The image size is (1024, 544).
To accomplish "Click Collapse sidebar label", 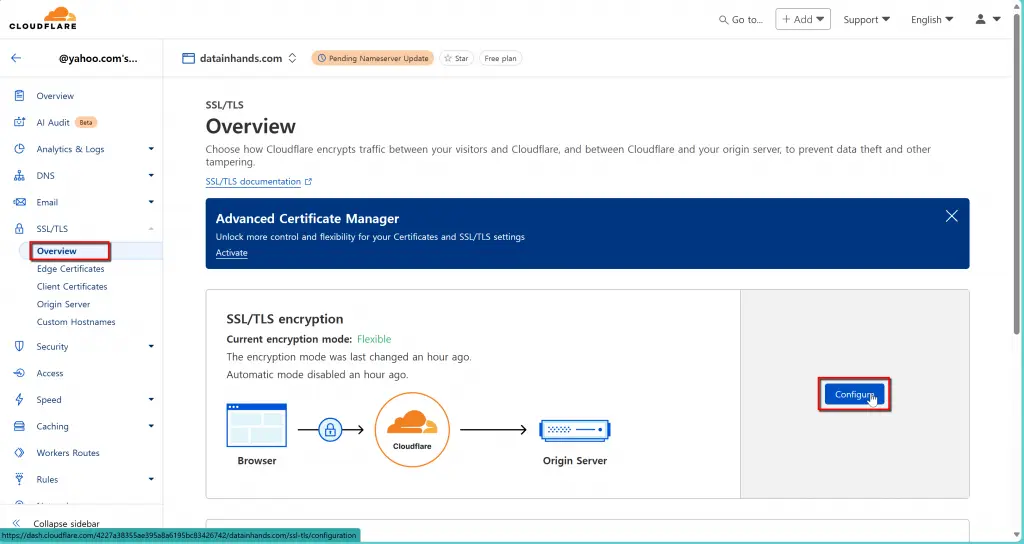I will click(67, 524).
